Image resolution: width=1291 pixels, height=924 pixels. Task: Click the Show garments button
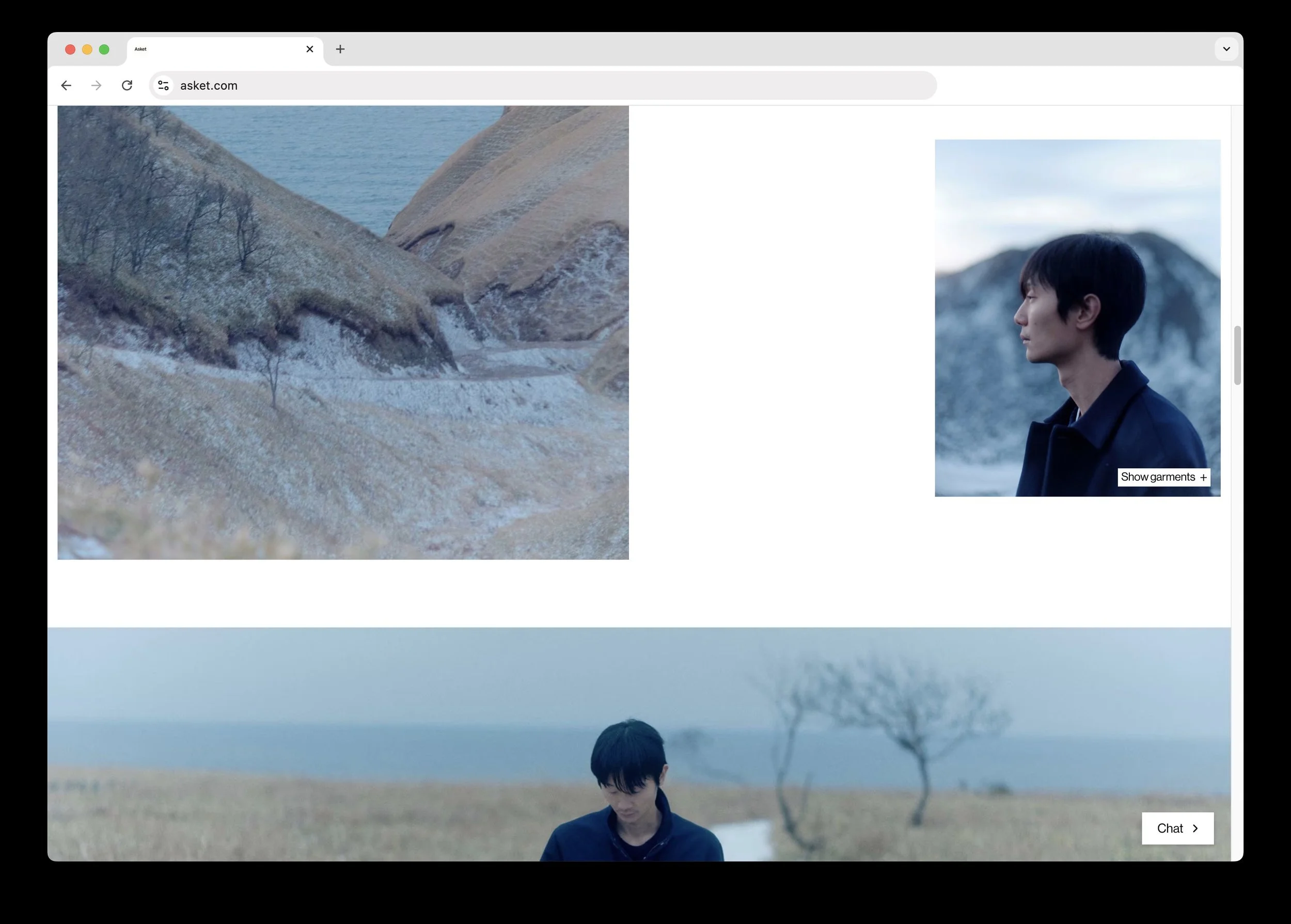pyautogui.click(x=1157, y=477)
